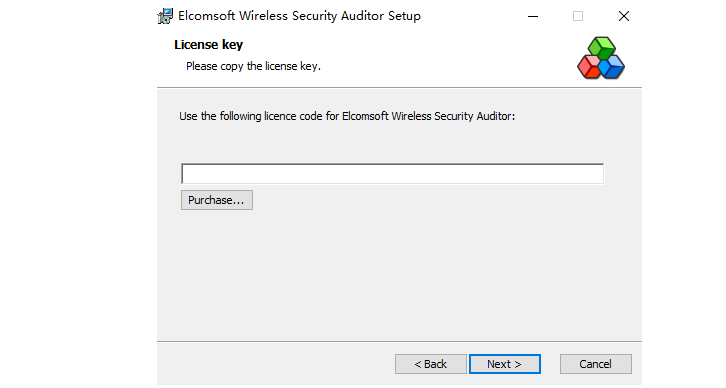Click the grayed-out maximize button
The height and width of the screenshot is (388, 726).
tap(578, 16)
